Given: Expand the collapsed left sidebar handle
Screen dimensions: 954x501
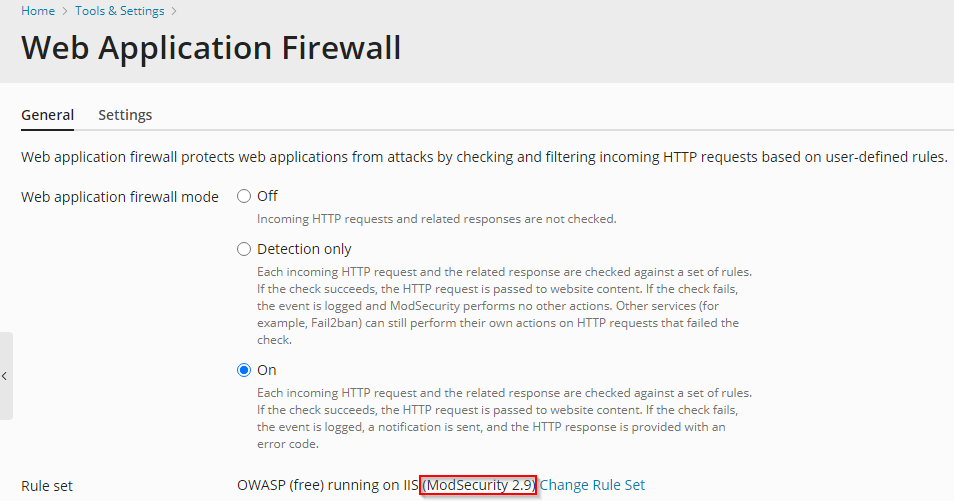Looking at the screenshot, I should click(x=5, y=376).
